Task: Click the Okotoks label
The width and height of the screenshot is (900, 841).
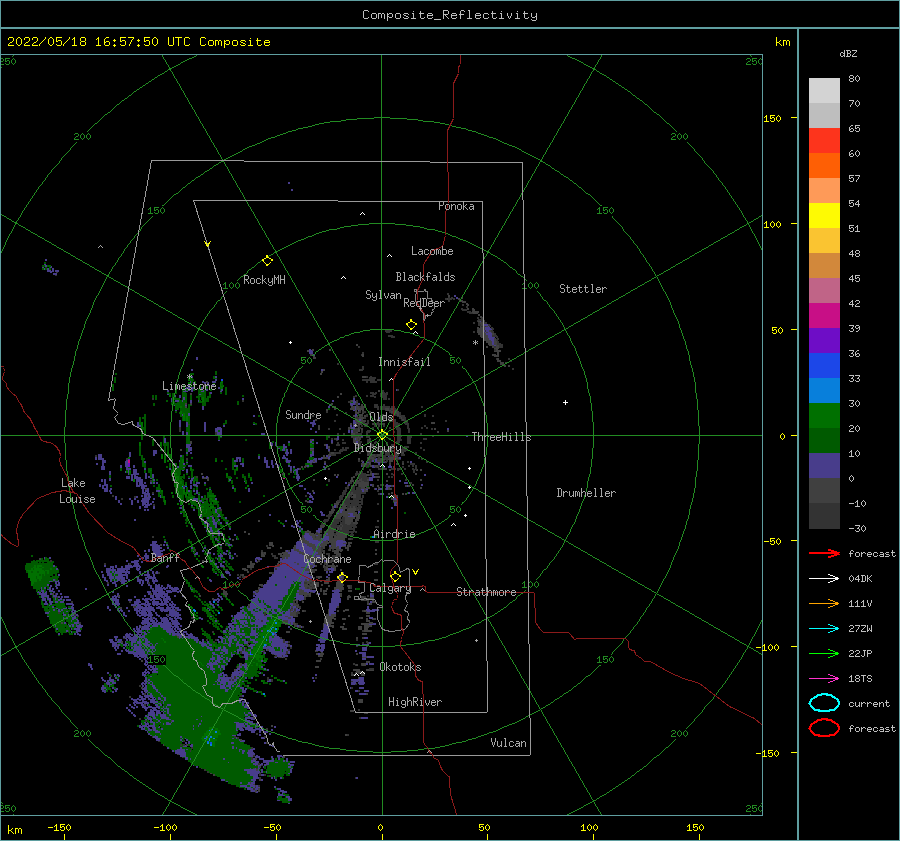Action: [400, 667]
